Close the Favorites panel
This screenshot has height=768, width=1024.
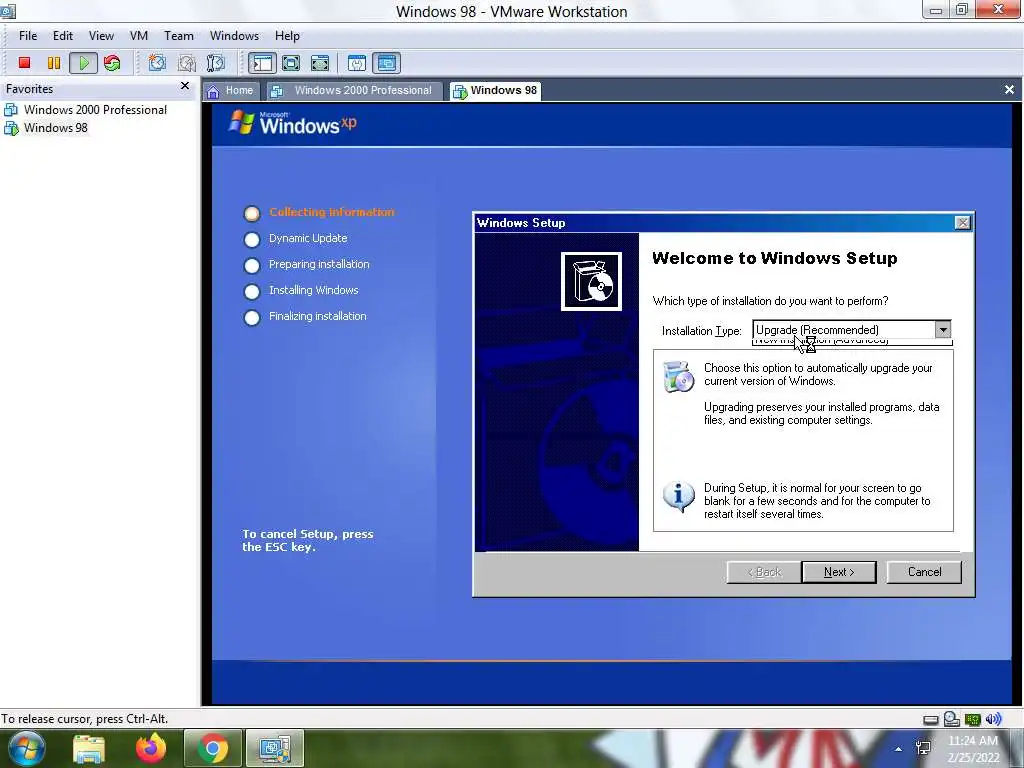[185, 86]
